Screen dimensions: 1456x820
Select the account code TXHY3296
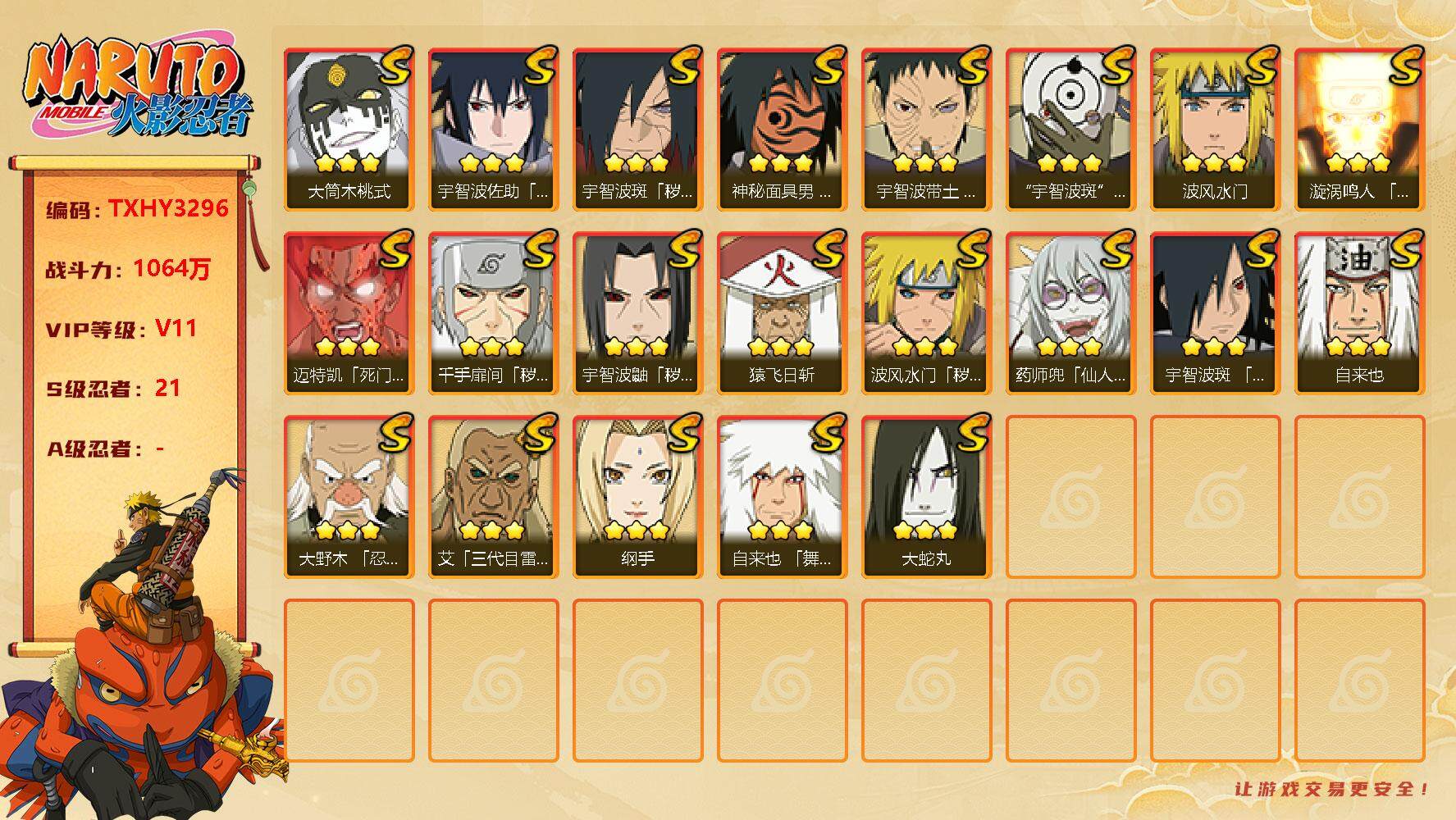168,208
